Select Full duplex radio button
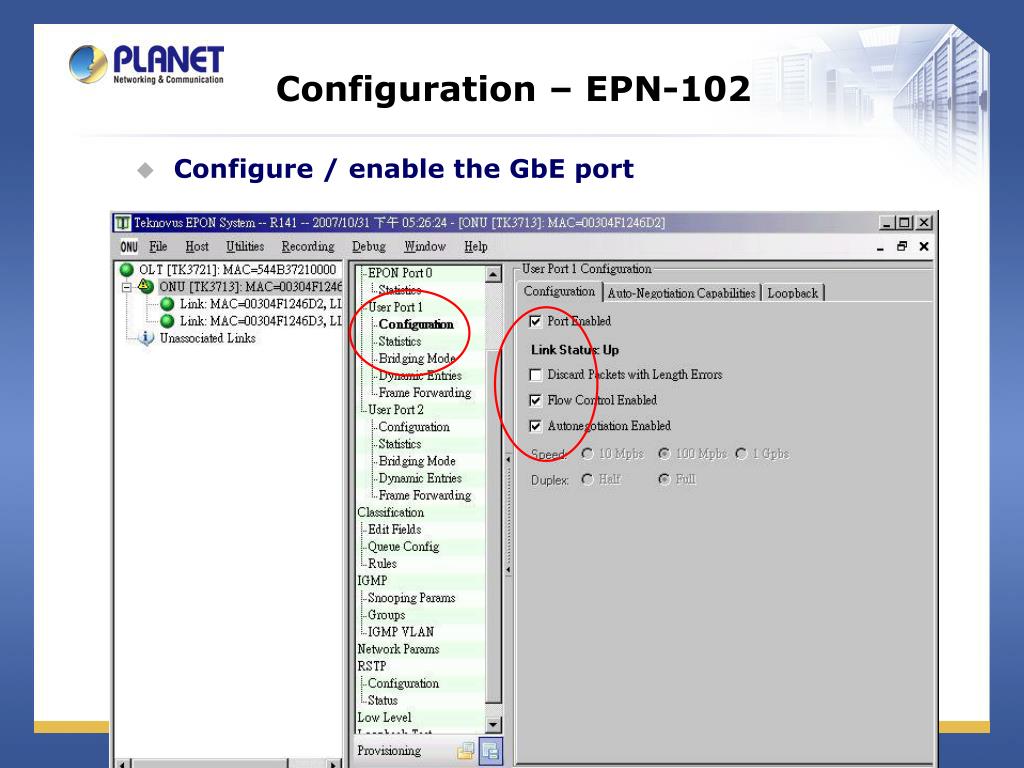Screen dimensions: 1024x768 [x=664, y=479]
